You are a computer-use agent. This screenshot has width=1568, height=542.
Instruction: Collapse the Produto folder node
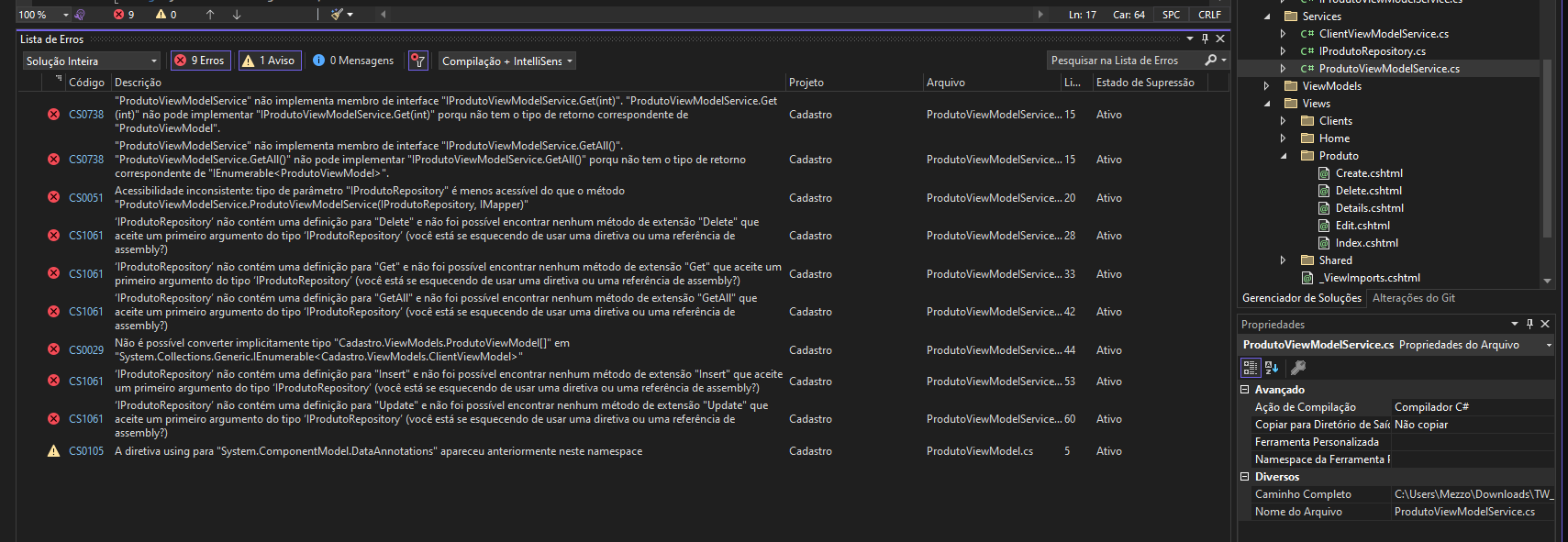[x=1284, y=155]
